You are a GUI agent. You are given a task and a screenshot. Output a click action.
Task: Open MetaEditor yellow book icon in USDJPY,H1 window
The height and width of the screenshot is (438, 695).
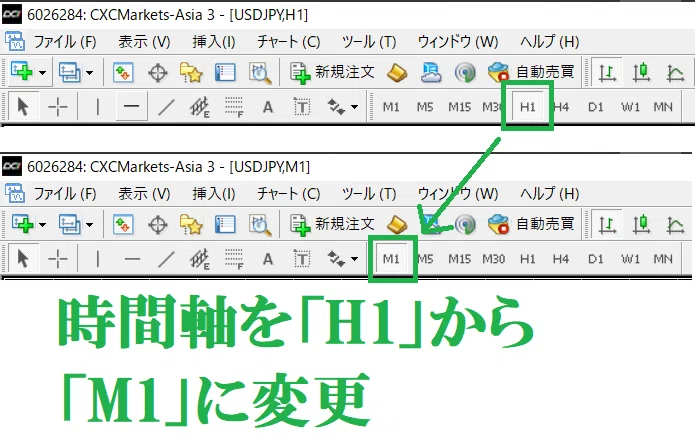[397, 72]
